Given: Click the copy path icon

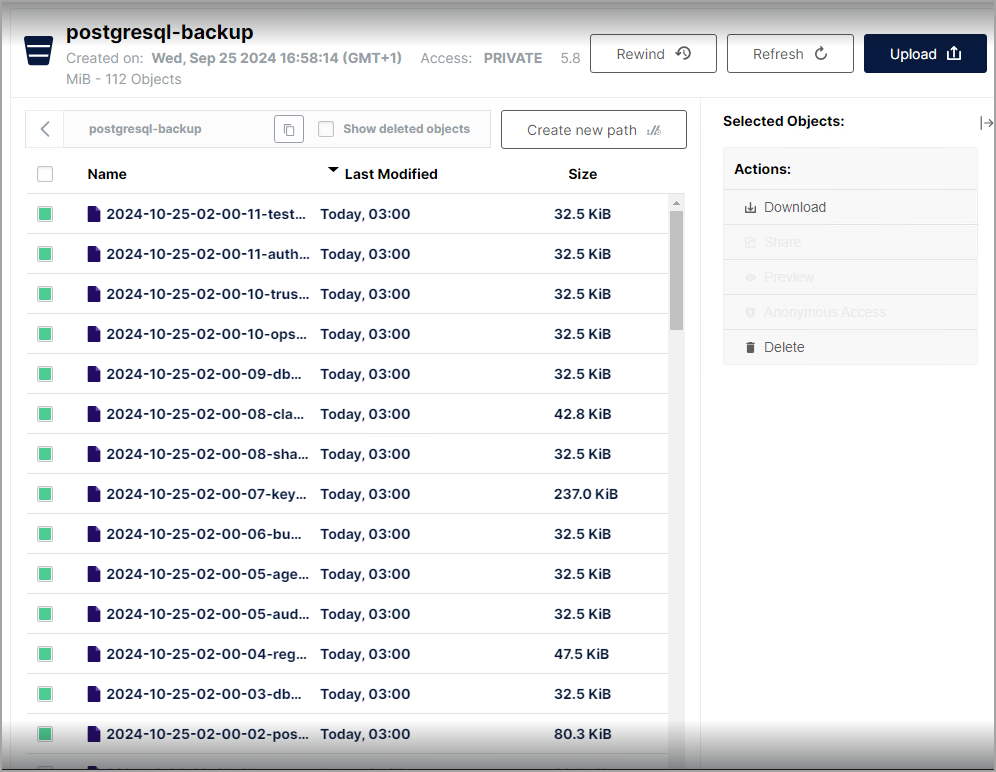Looking at the screenshot, I should point(288,130).
